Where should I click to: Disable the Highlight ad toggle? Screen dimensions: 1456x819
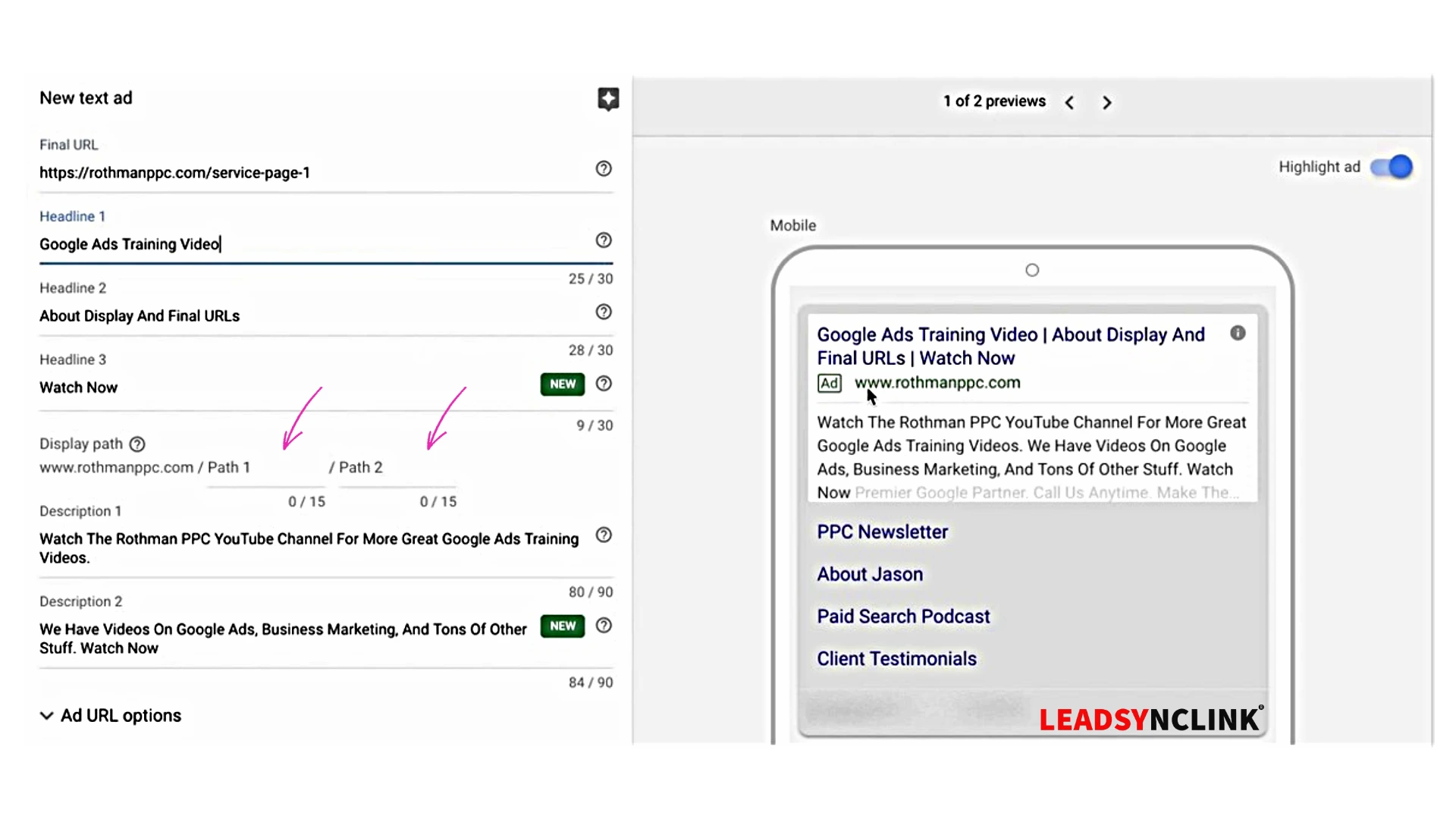coord(1391,167)
